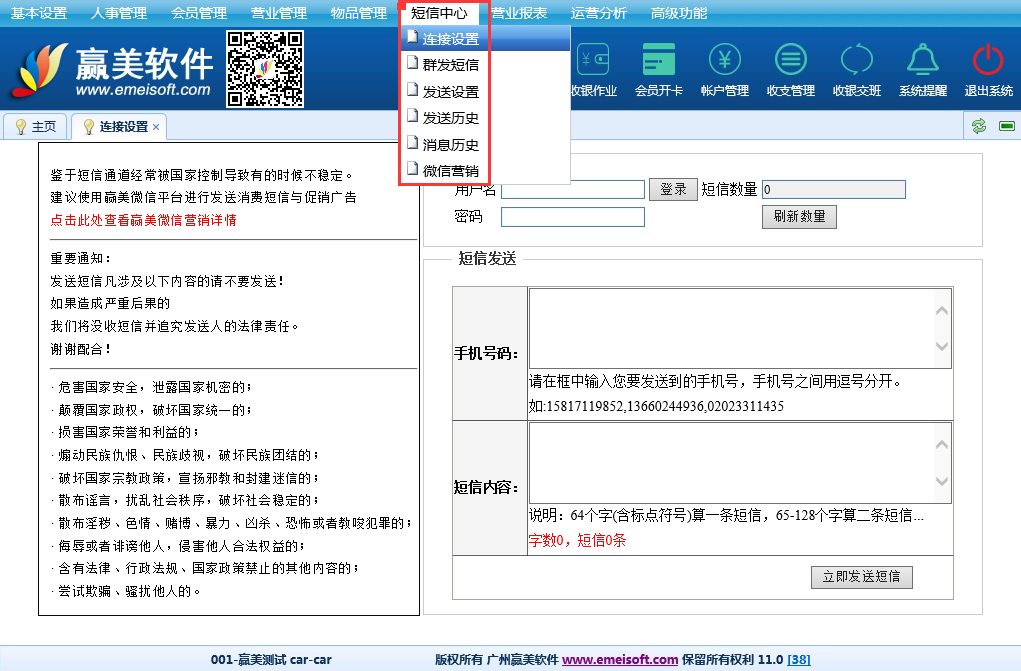Choose 群发短信 from the open menu

coord(450,66)
